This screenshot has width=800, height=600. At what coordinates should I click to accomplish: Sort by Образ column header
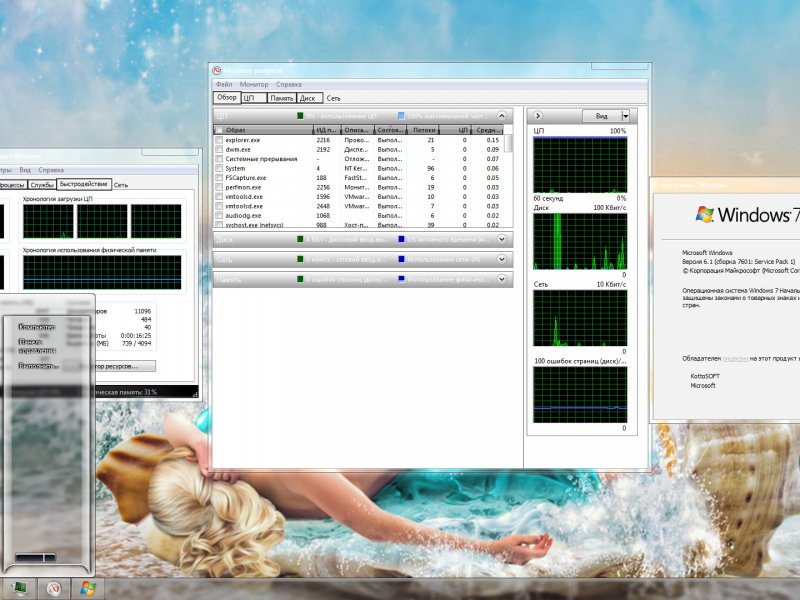coord(264,130)
